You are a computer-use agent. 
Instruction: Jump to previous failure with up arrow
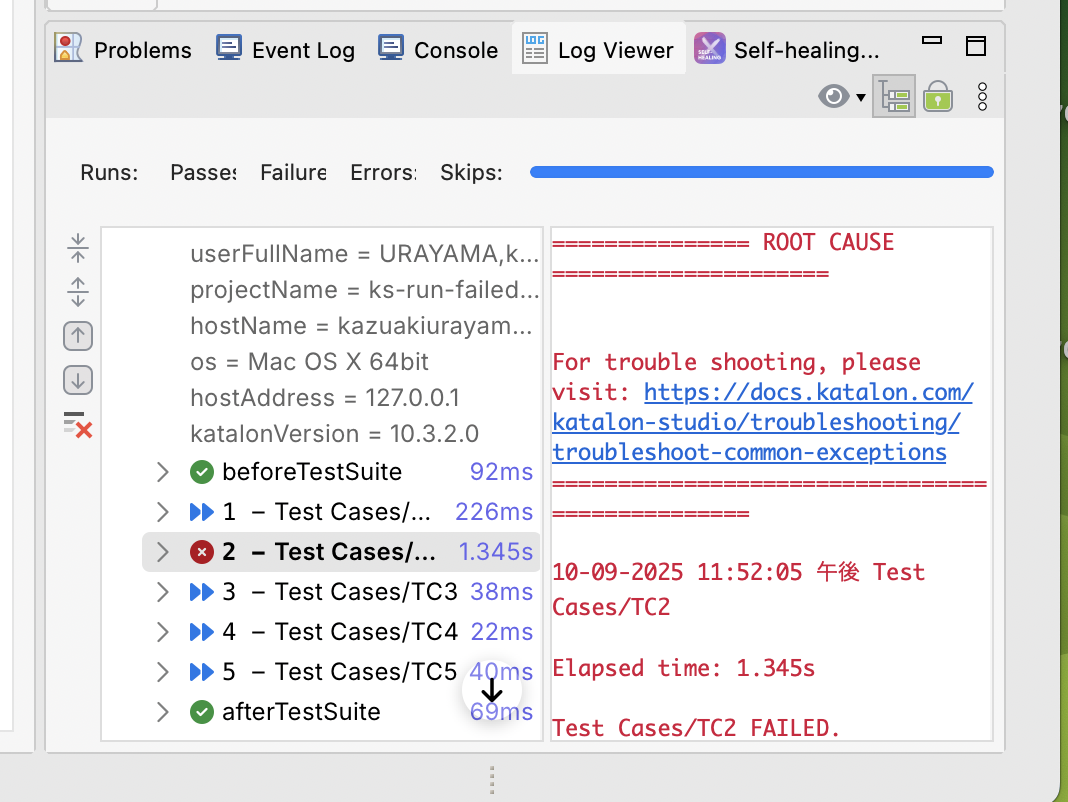tap(78, 336)
